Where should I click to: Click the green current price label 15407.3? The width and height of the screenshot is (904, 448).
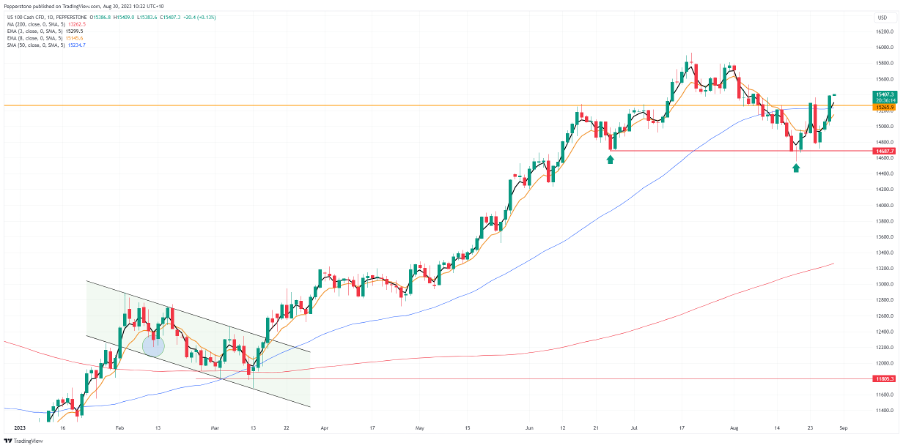[884, 96]
